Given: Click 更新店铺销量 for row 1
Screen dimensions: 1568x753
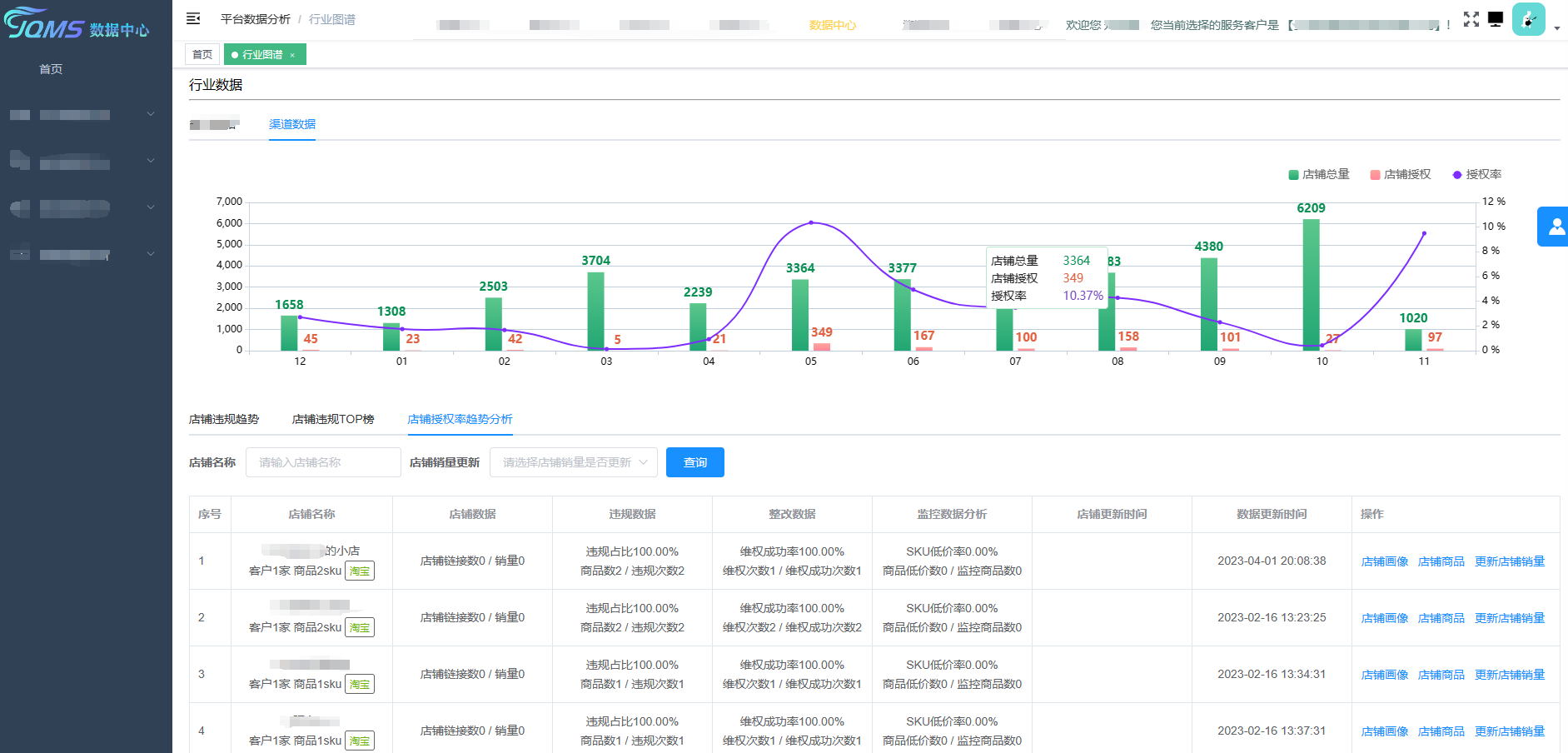Looking at the screenshot, I should [1510, 561].
